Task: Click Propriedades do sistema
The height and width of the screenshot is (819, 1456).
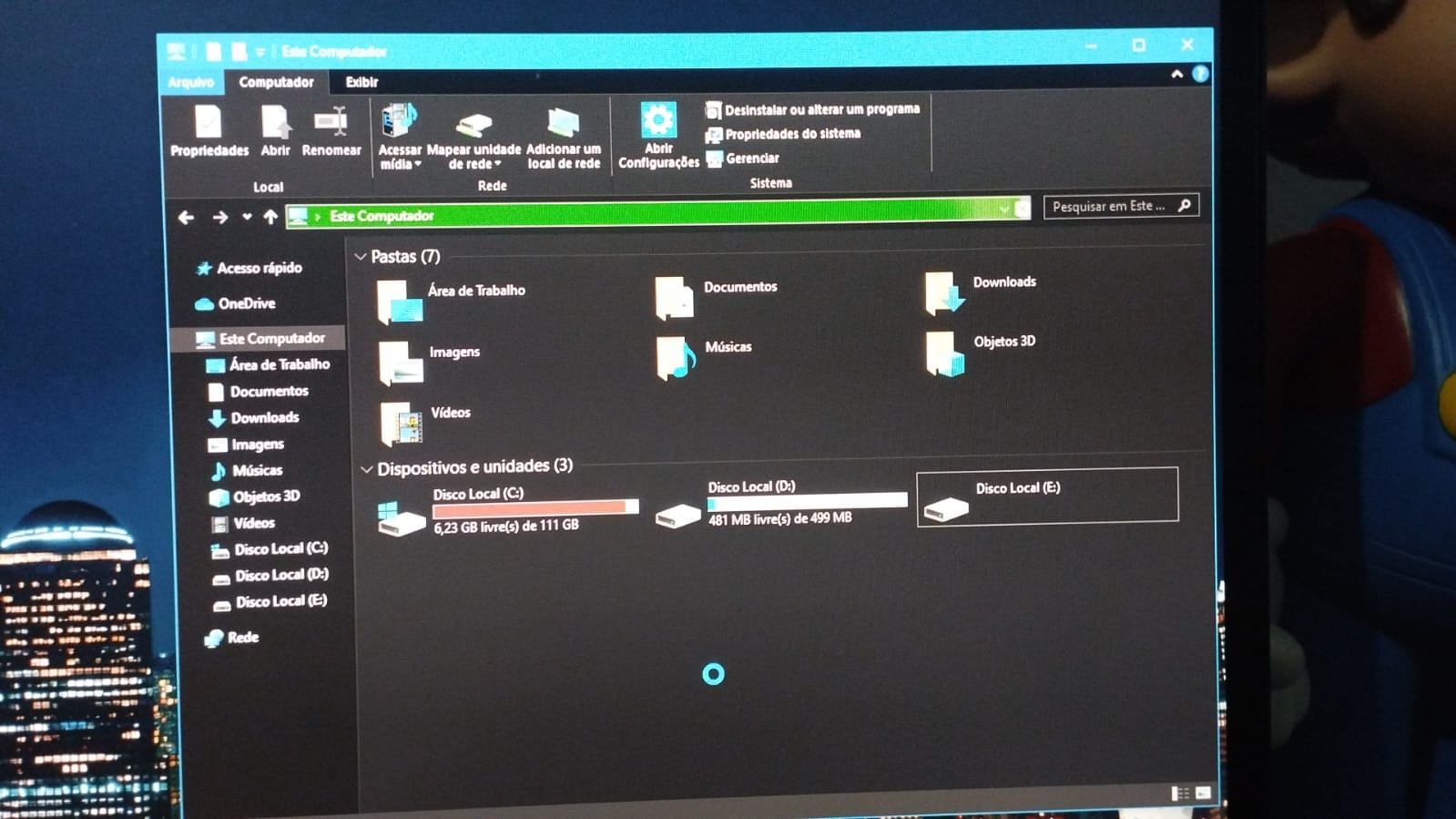Action: pos(783,134)
